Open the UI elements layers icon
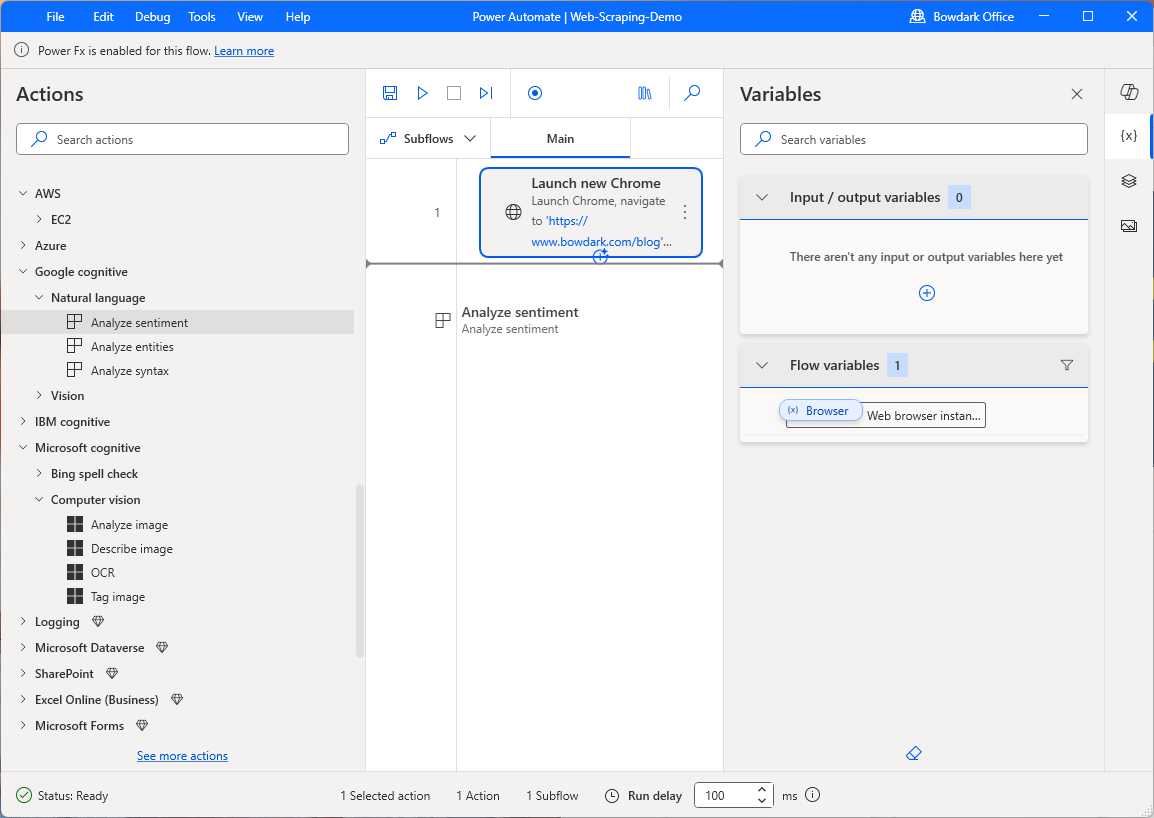The height and width of the screenshot is (818, 1154). (x=1129, y=181)
